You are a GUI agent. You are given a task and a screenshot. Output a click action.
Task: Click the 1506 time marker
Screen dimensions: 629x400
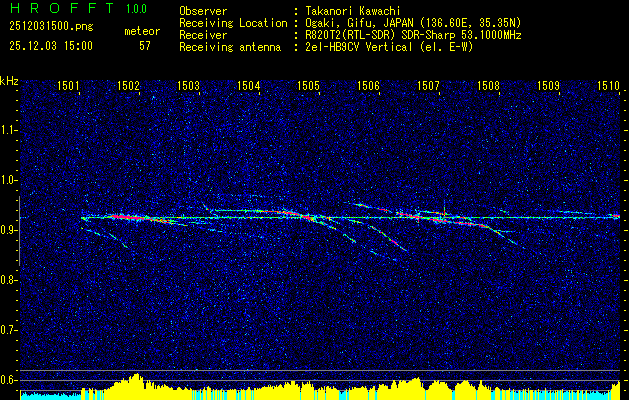click(x=368, y=85)
